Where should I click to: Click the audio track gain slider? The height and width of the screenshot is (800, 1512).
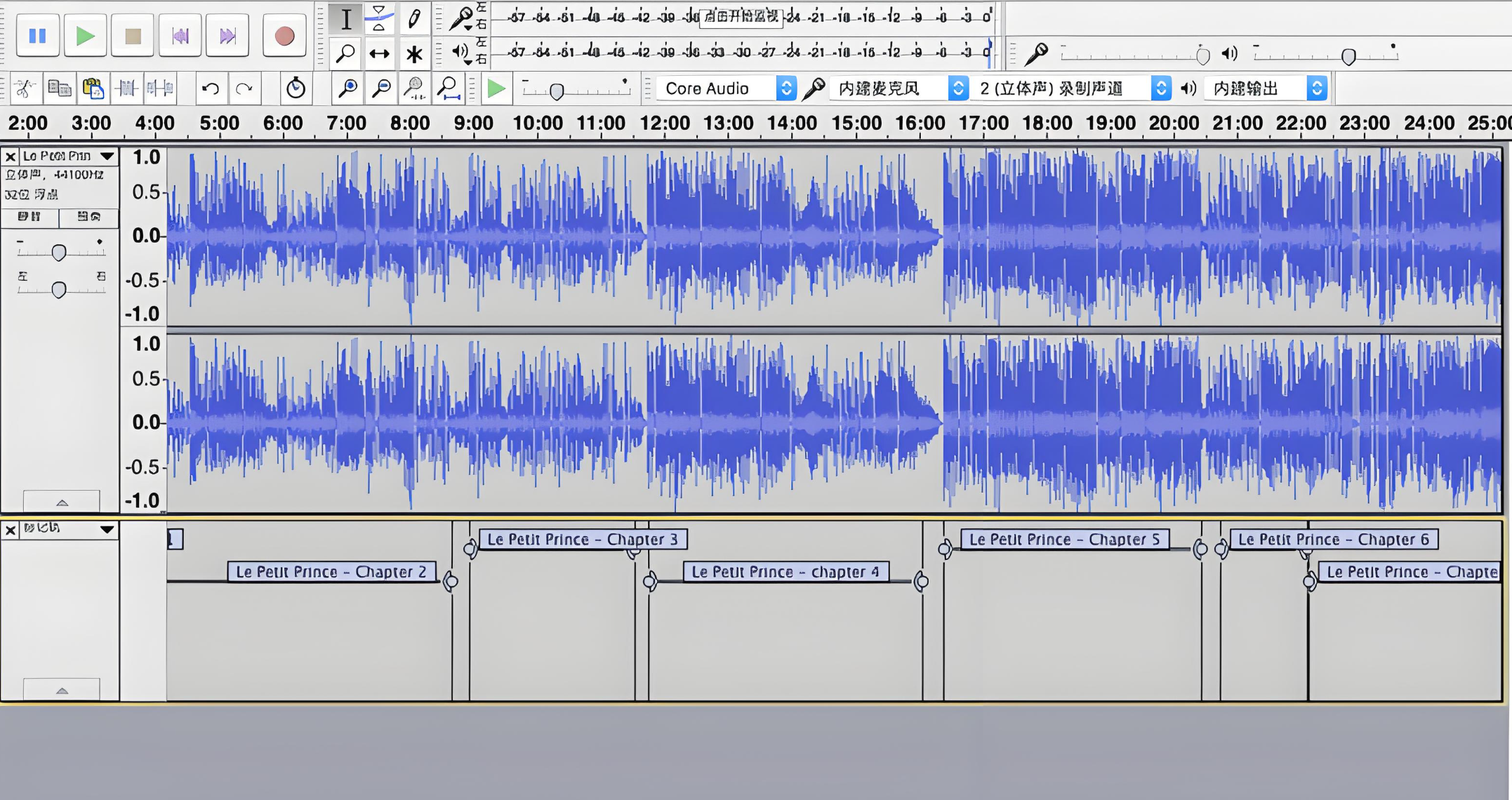click(59, 253)
